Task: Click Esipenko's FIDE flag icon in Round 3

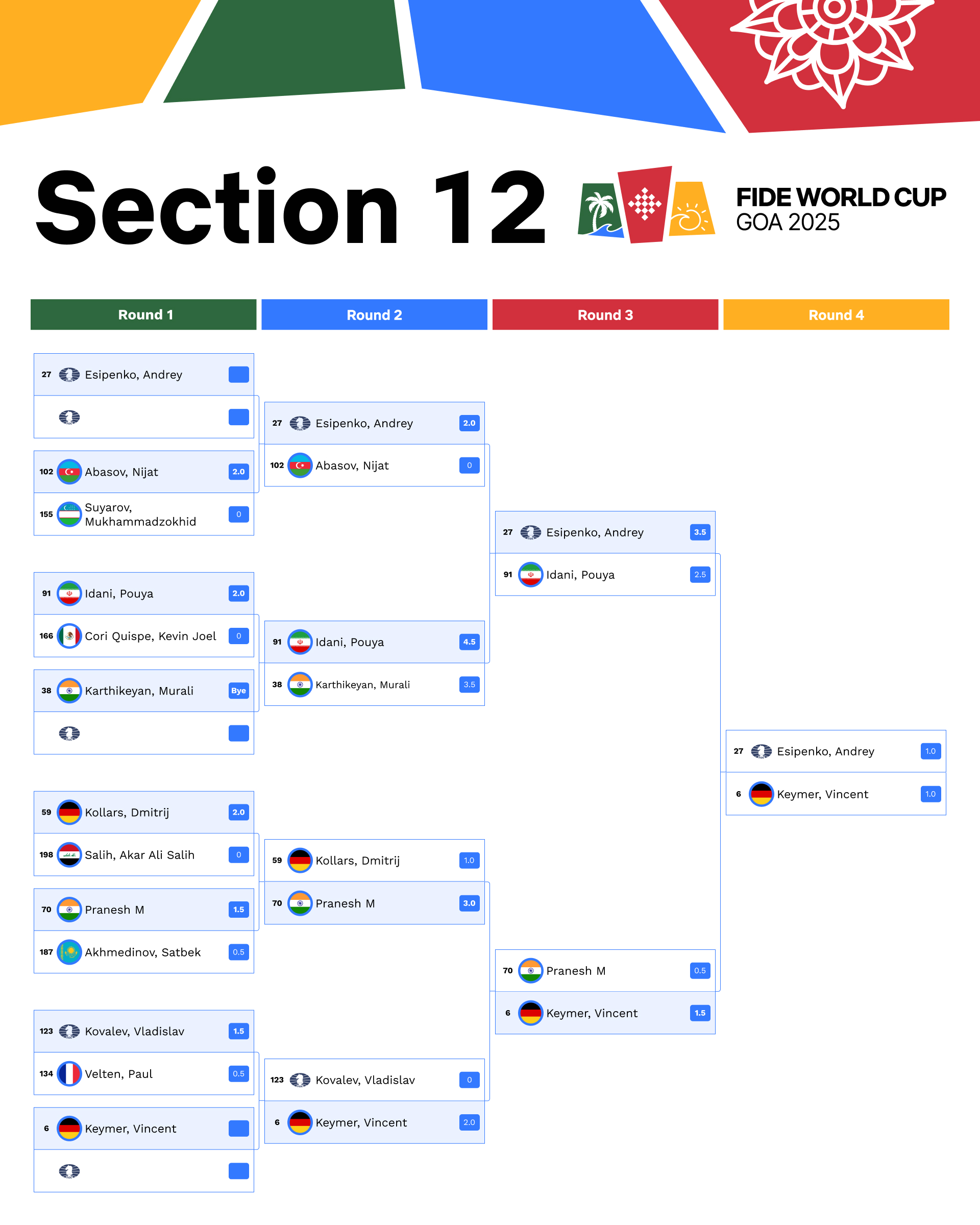Action: [531, 532]
